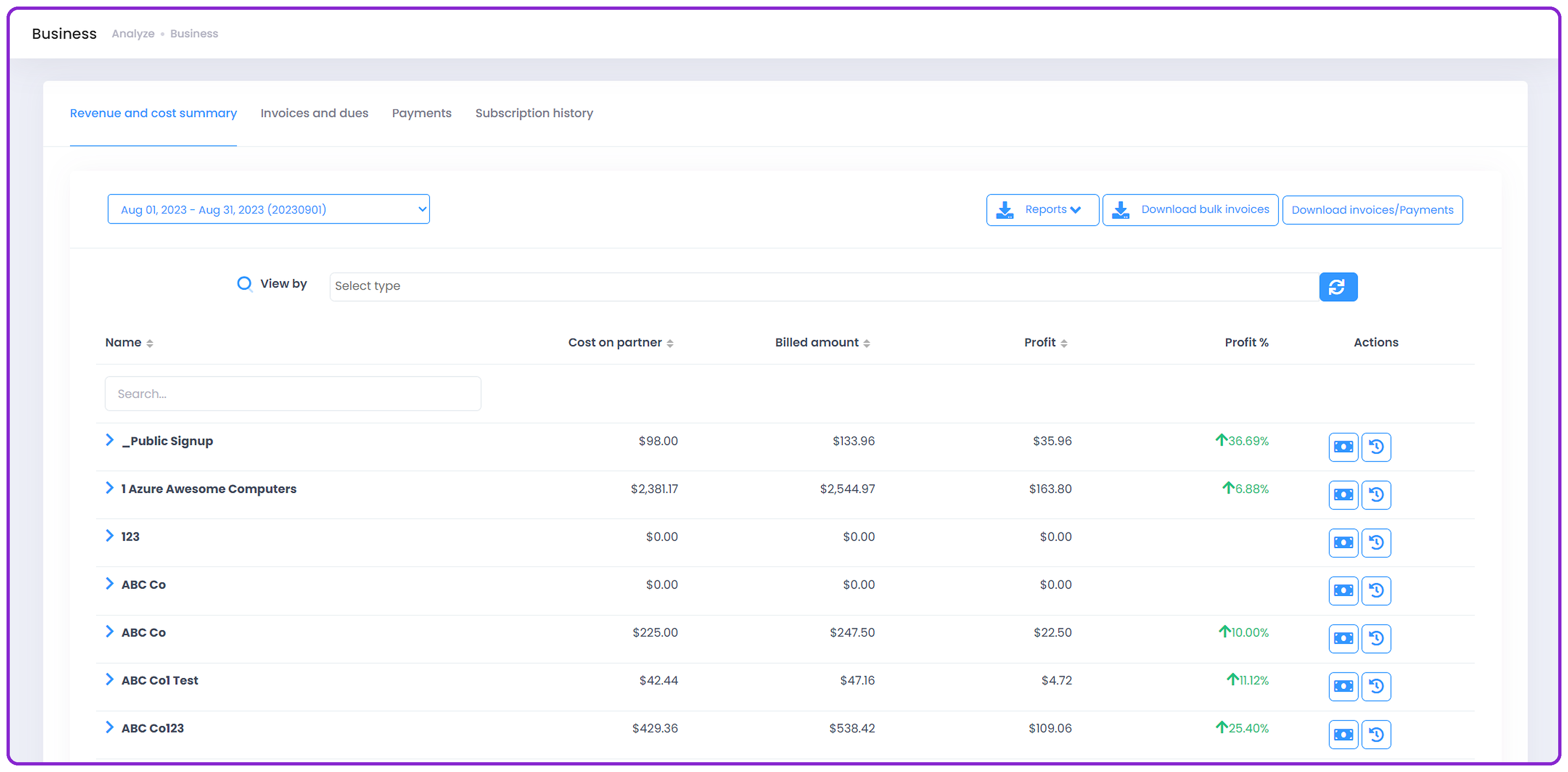Click the $538.42 billed amount
The image size is (1568, 772).
click(851, 728)
